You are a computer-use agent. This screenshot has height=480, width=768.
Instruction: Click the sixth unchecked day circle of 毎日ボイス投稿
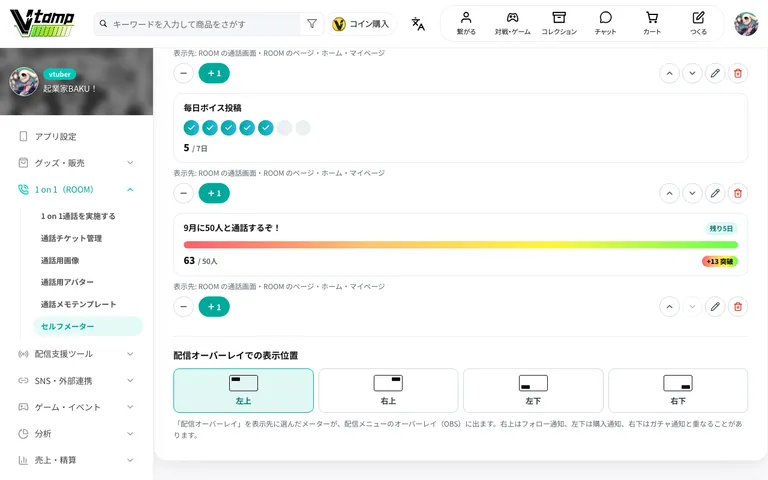(284, 128)
